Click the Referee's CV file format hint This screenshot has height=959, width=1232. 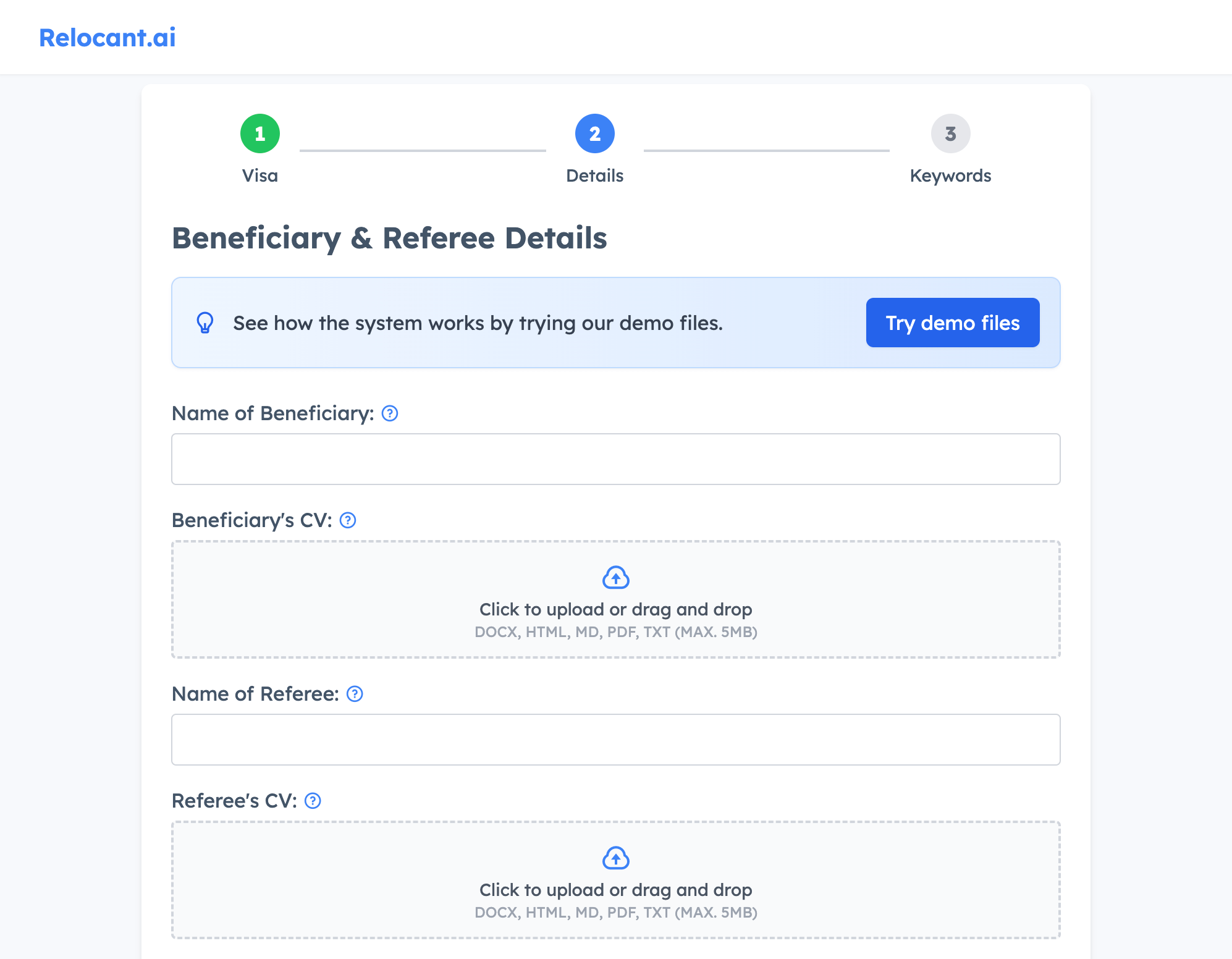click(616, 913)
